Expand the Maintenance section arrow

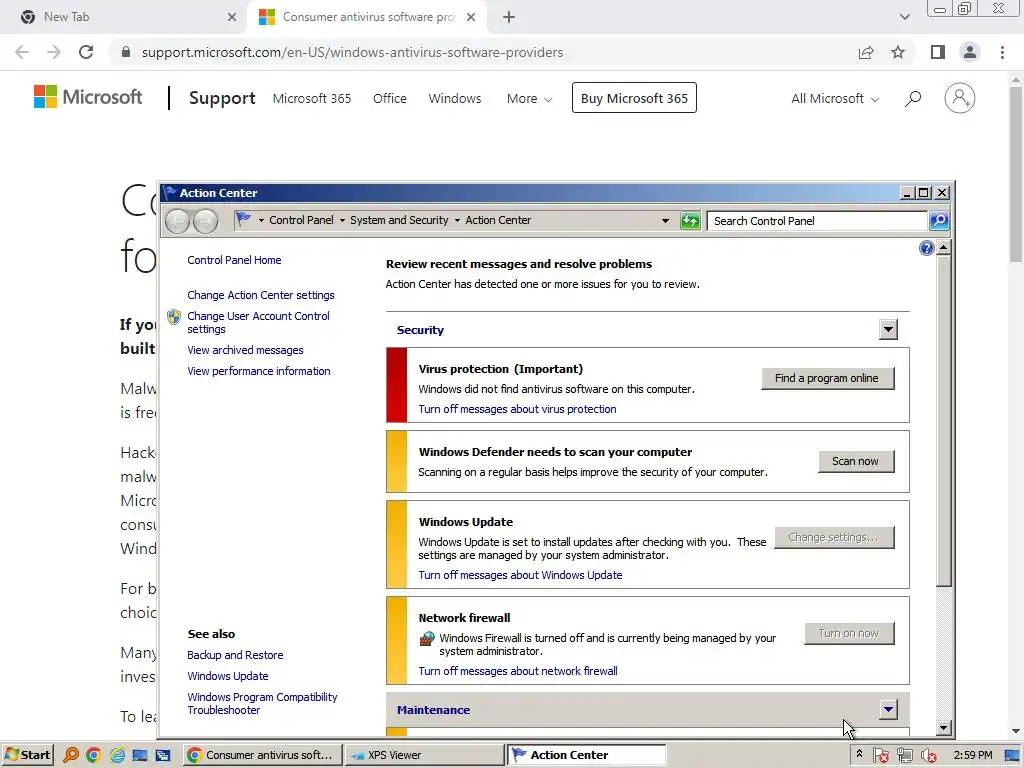[888, 709]
